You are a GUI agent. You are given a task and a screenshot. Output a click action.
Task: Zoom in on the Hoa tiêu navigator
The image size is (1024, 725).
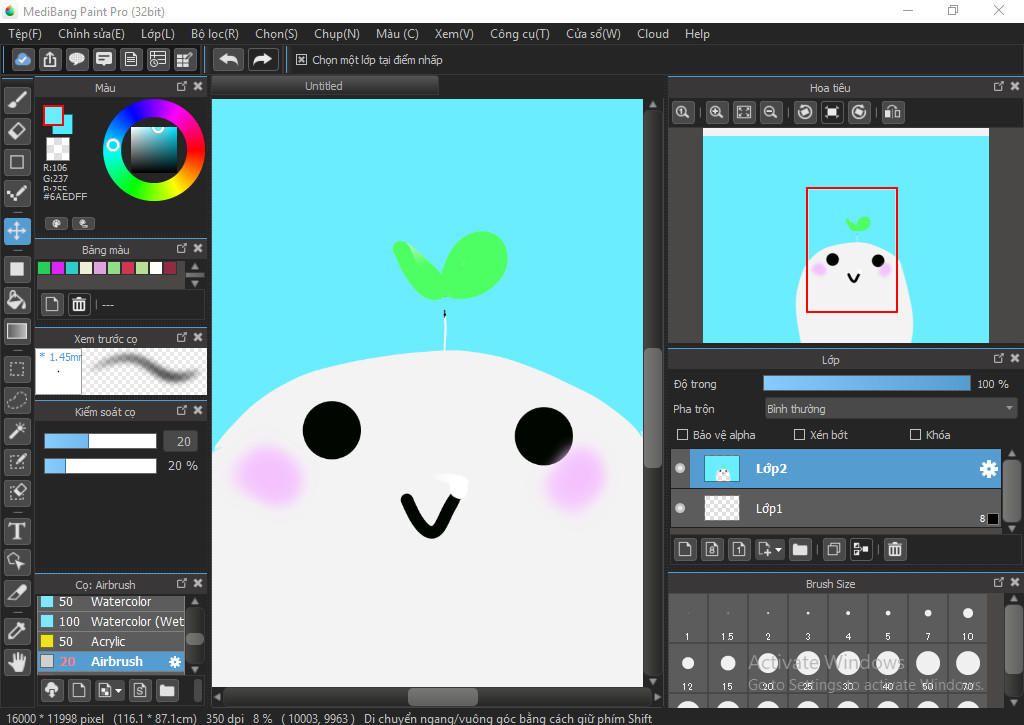tap(716, 112)
